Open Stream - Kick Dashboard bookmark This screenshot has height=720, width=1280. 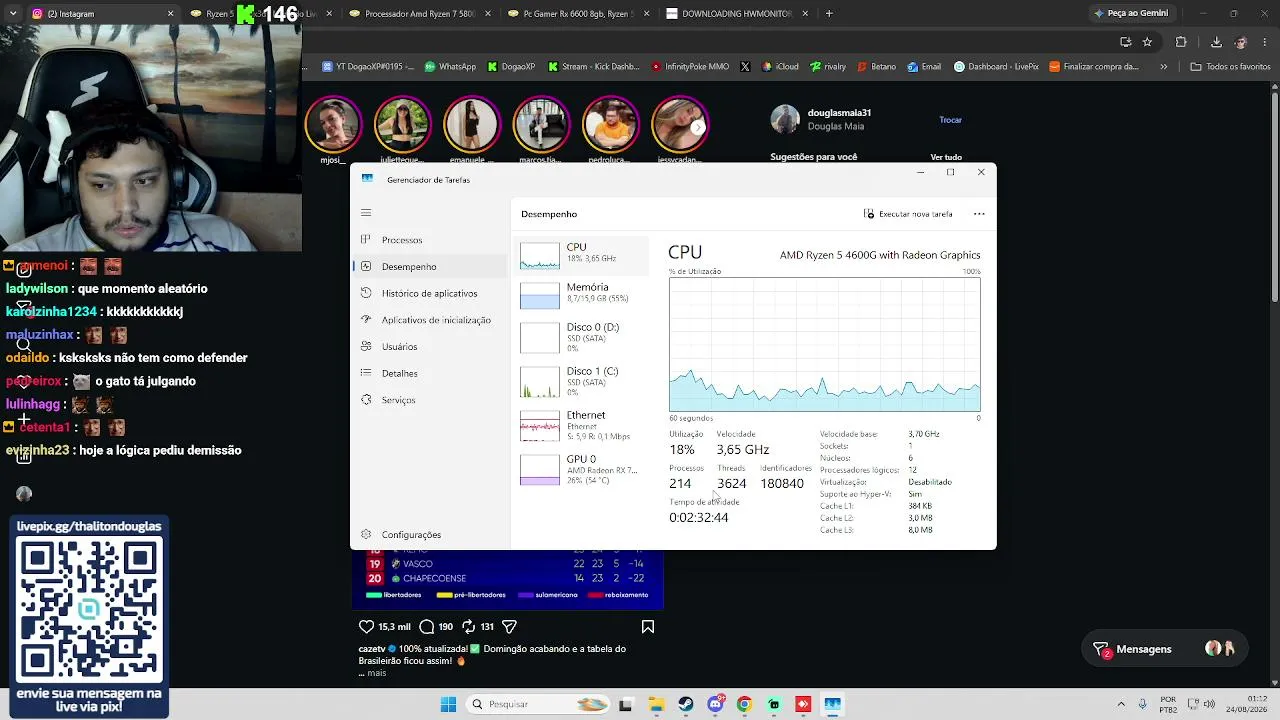[x=594, y=67]
